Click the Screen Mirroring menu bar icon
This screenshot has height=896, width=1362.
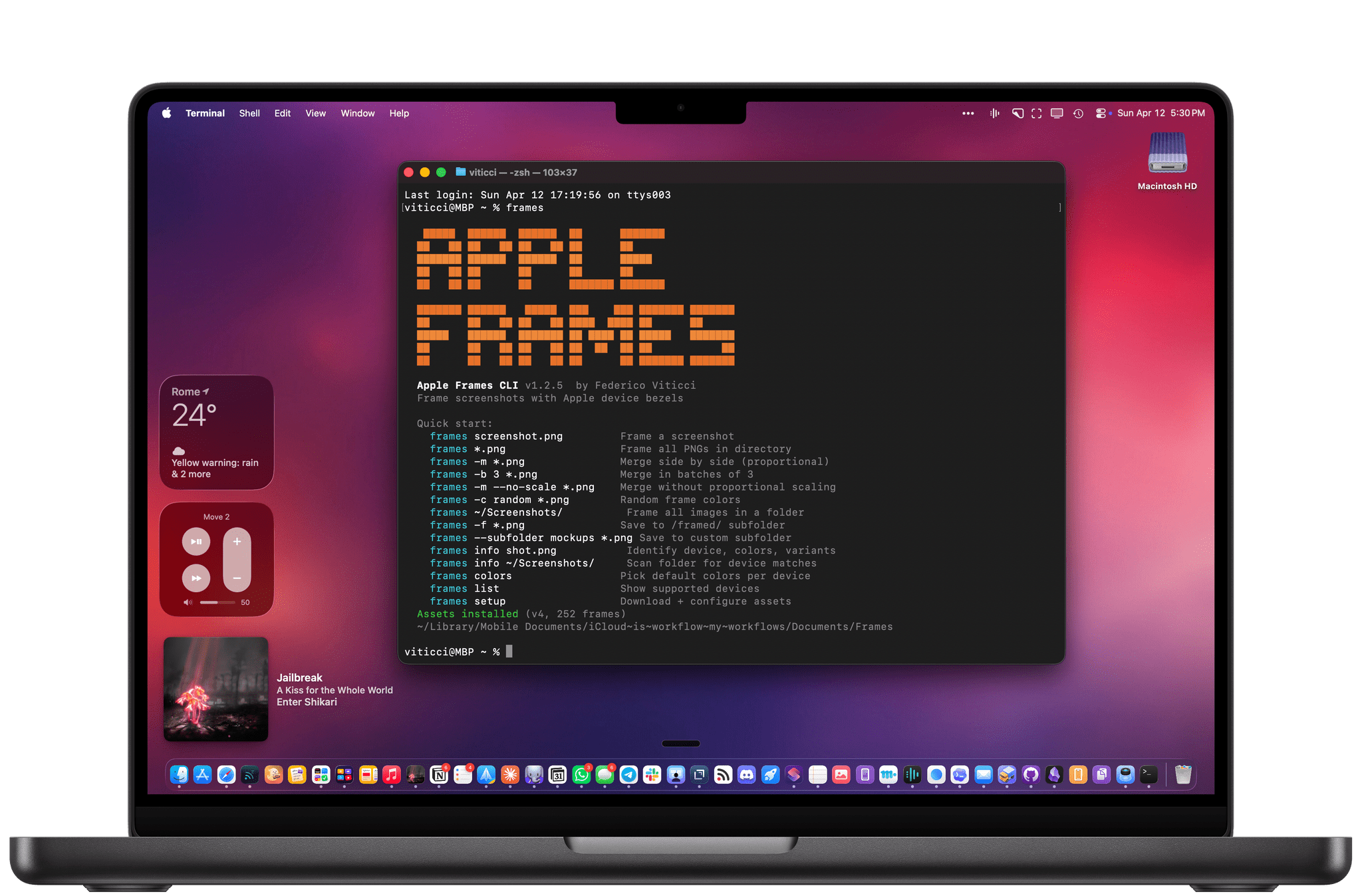(1057, 113)
